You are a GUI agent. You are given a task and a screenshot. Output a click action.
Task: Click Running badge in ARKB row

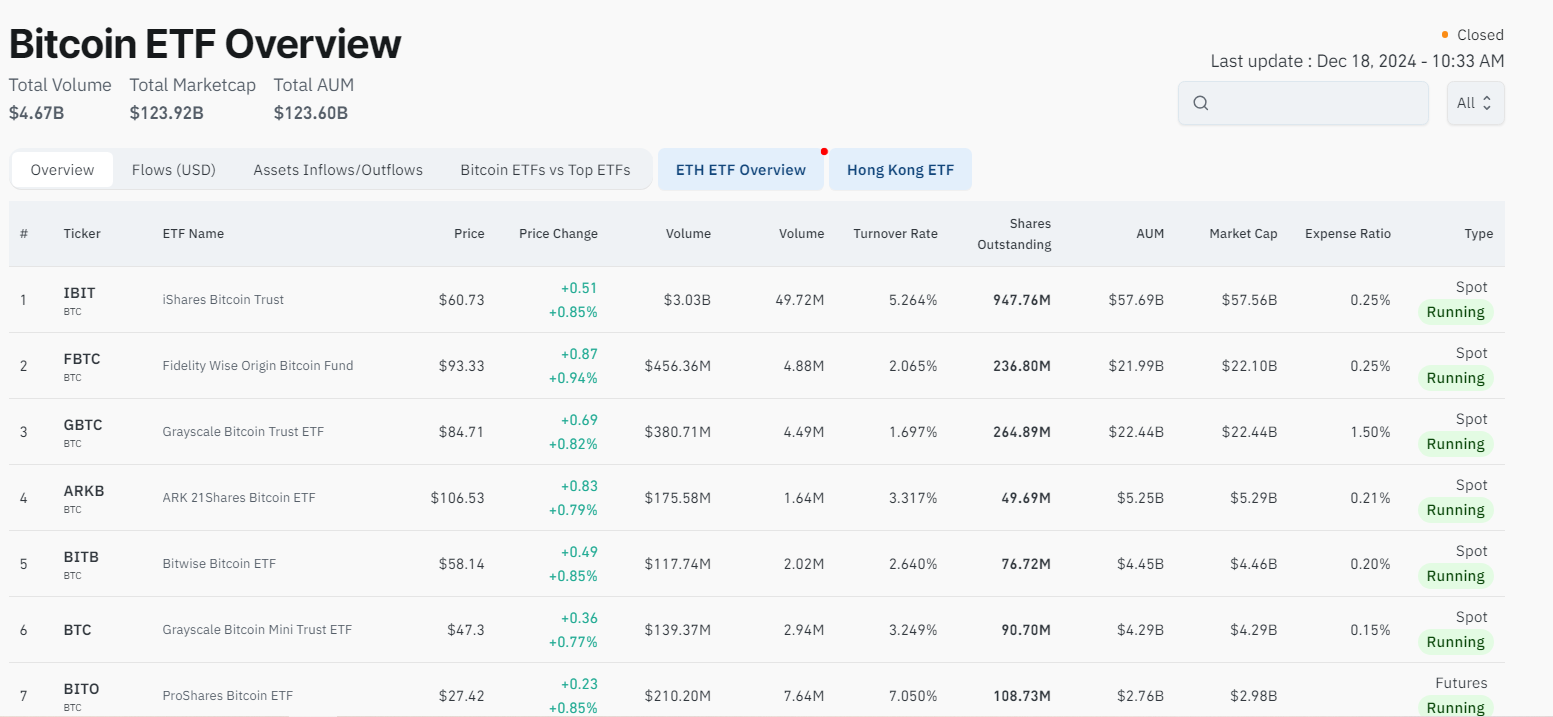(x=1455, y=510)
